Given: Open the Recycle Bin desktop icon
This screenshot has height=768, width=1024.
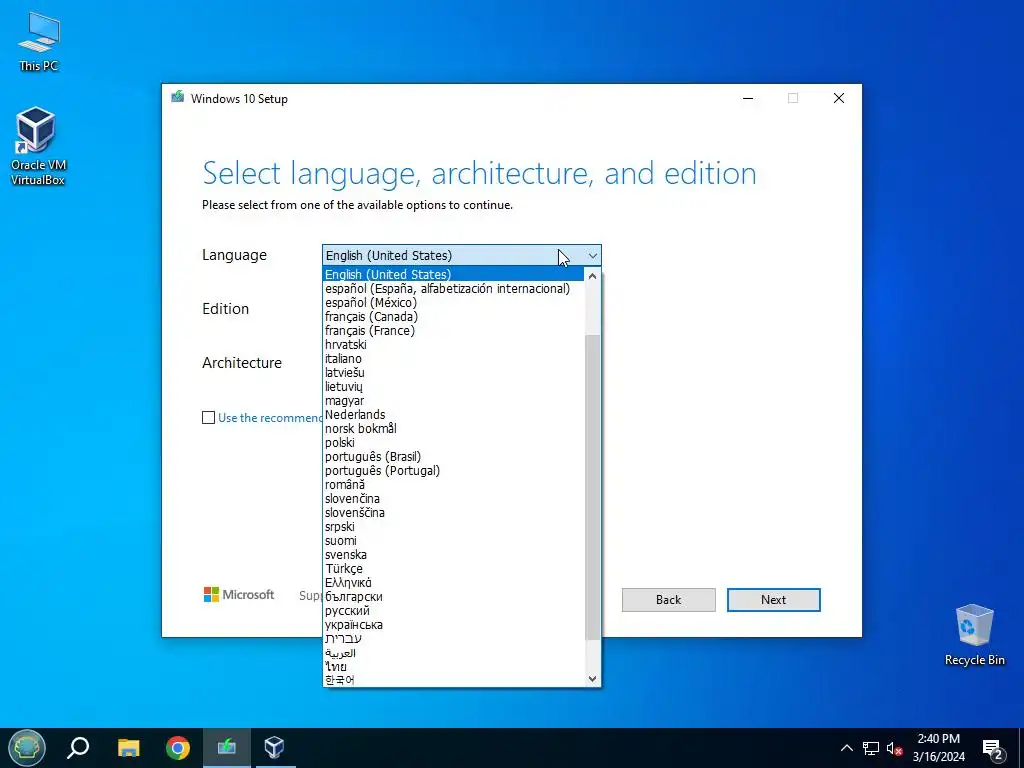Looking at the screenshot, I should point(974,635).
